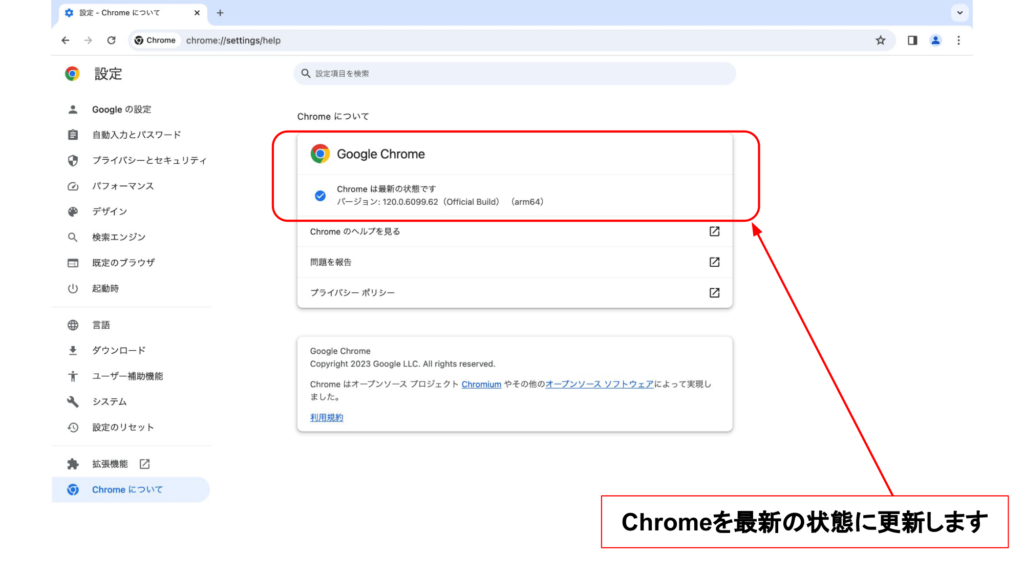Open the side panel icon
Image resolution: width=1024 pixels, height=576 pixels.
coord(912,40)
